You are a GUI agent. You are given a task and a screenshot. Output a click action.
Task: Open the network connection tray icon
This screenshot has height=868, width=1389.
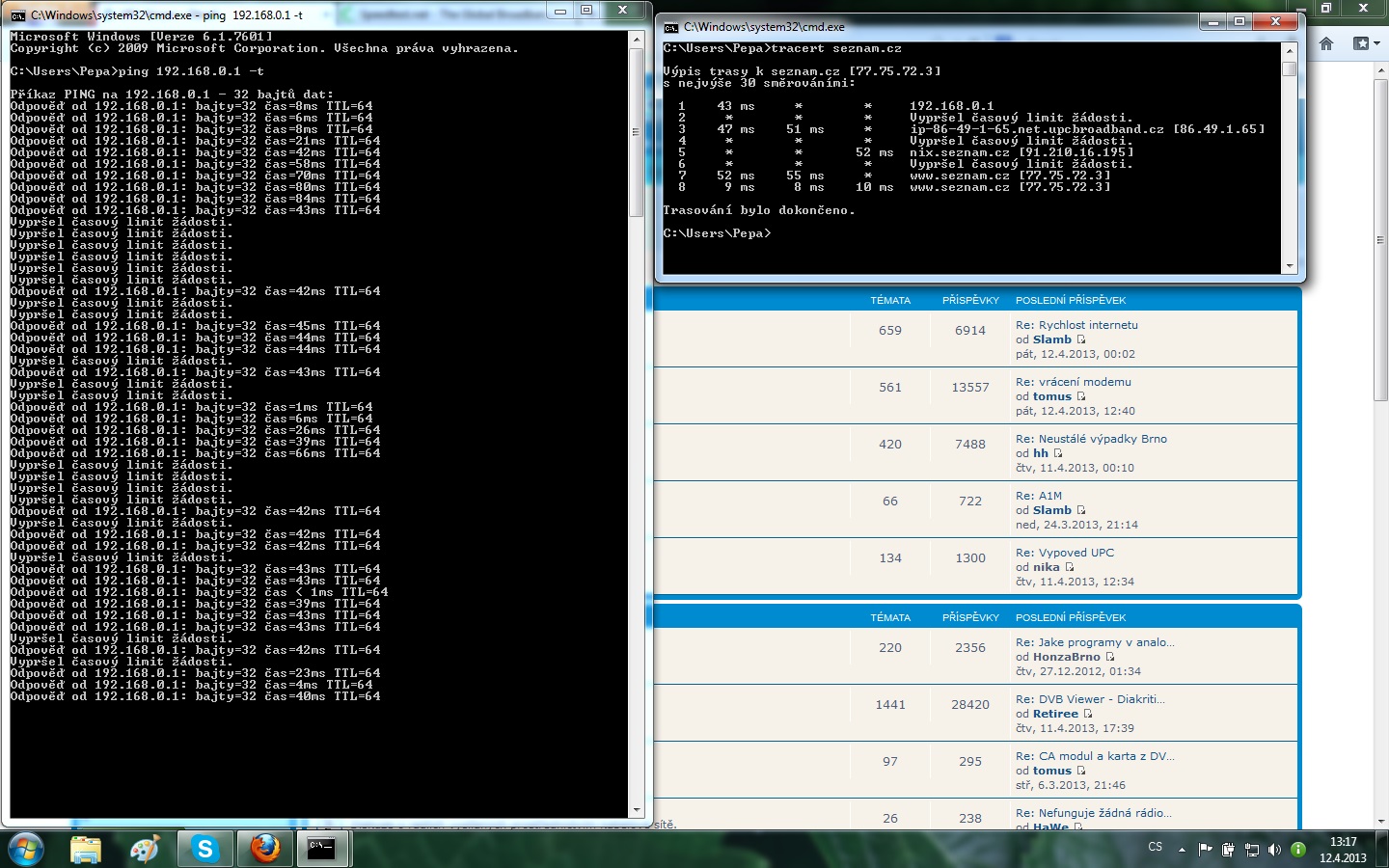pyautogui.click(x=1251, y=850)
